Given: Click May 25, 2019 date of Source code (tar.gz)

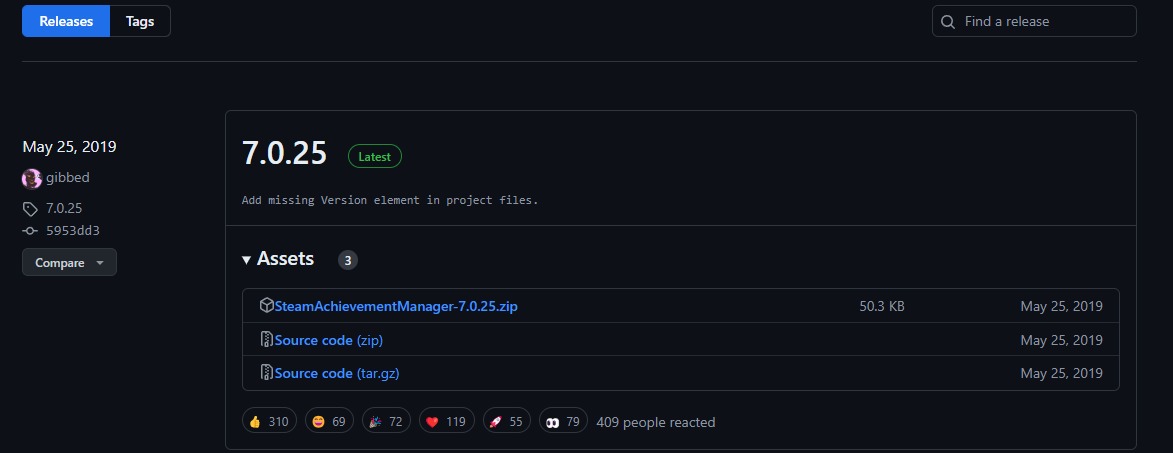Looking at the screenshot, I should pos(1061,373).
